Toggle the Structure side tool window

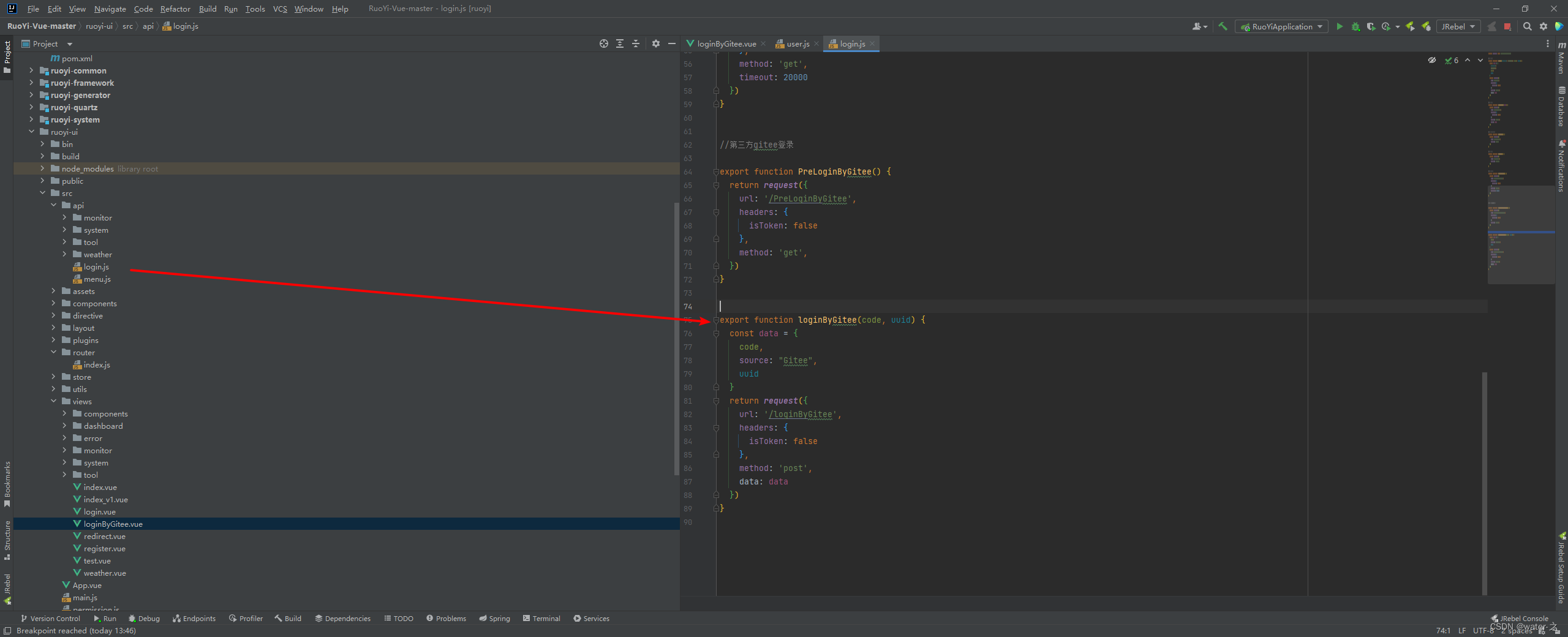coord(7,541)
